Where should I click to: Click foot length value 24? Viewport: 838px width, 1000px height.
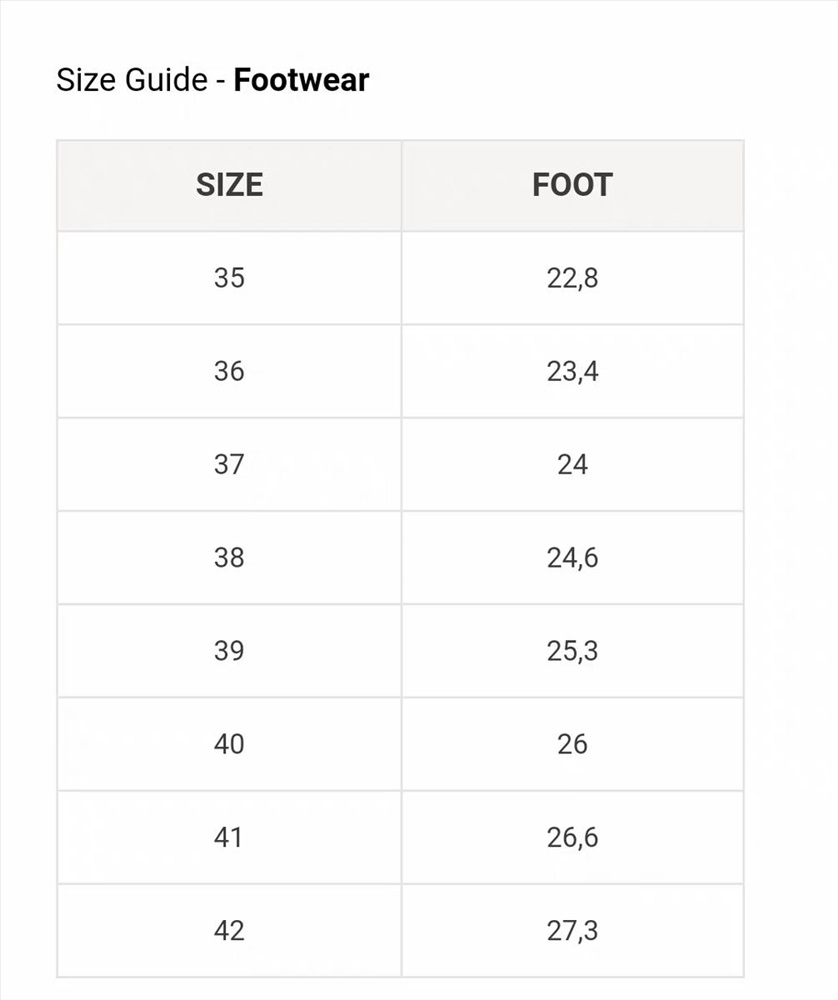pos(572,464)
